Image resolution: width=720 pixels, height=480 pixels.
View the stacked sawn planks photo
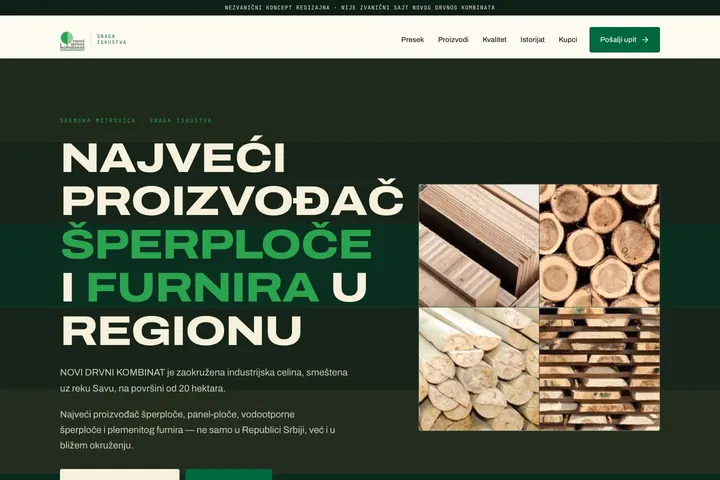point(600,369)
